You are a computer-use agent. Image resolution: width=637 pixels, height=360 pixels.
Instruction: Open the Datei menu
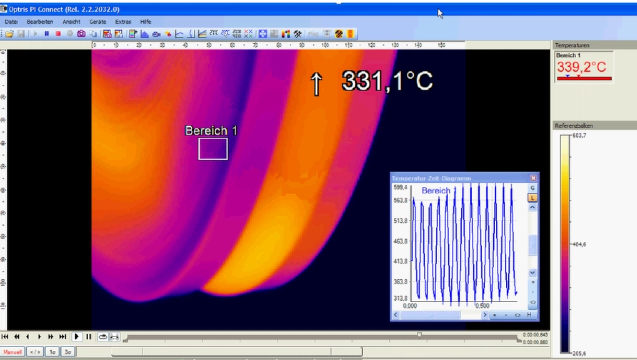pyautogui.click(x=11, y=22)
